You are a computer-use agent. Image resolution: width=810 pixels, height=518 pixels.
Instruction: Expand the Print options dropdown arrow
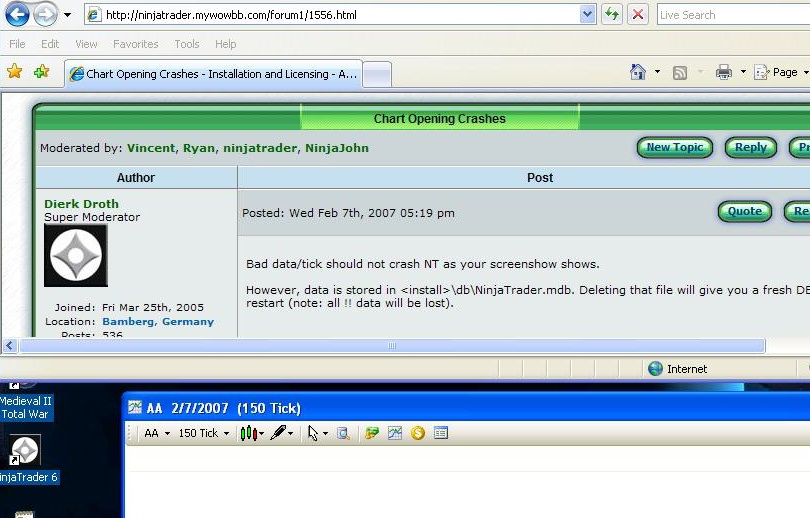[x=743, y=72]
